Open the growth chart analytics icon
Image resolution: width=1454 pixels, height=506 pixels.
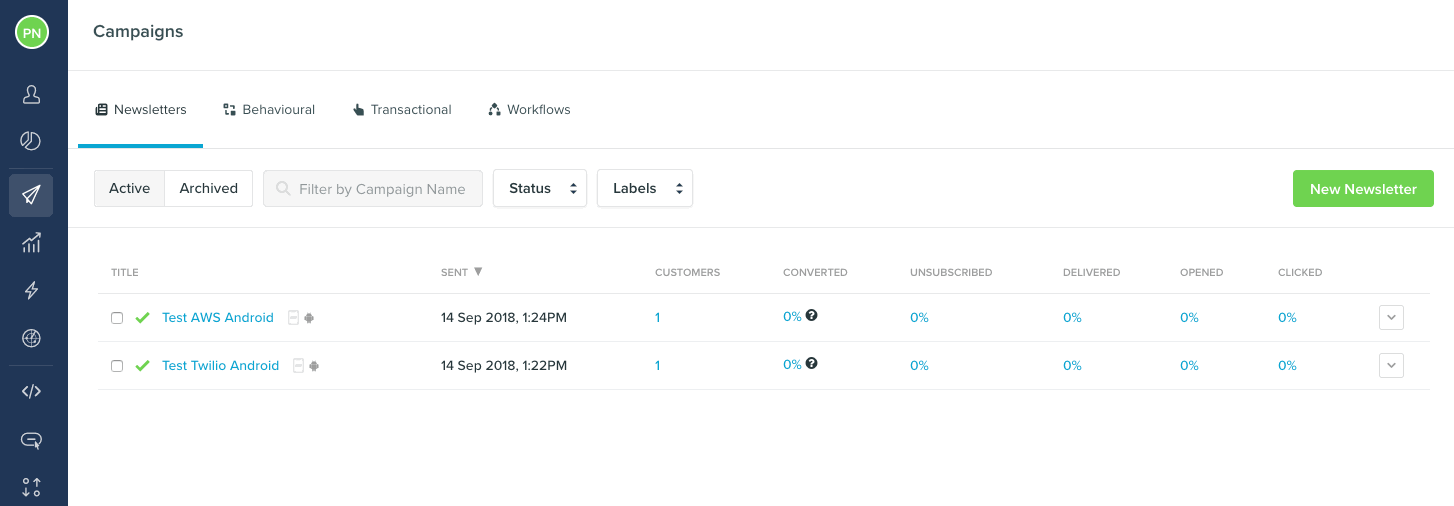[32, 242]
